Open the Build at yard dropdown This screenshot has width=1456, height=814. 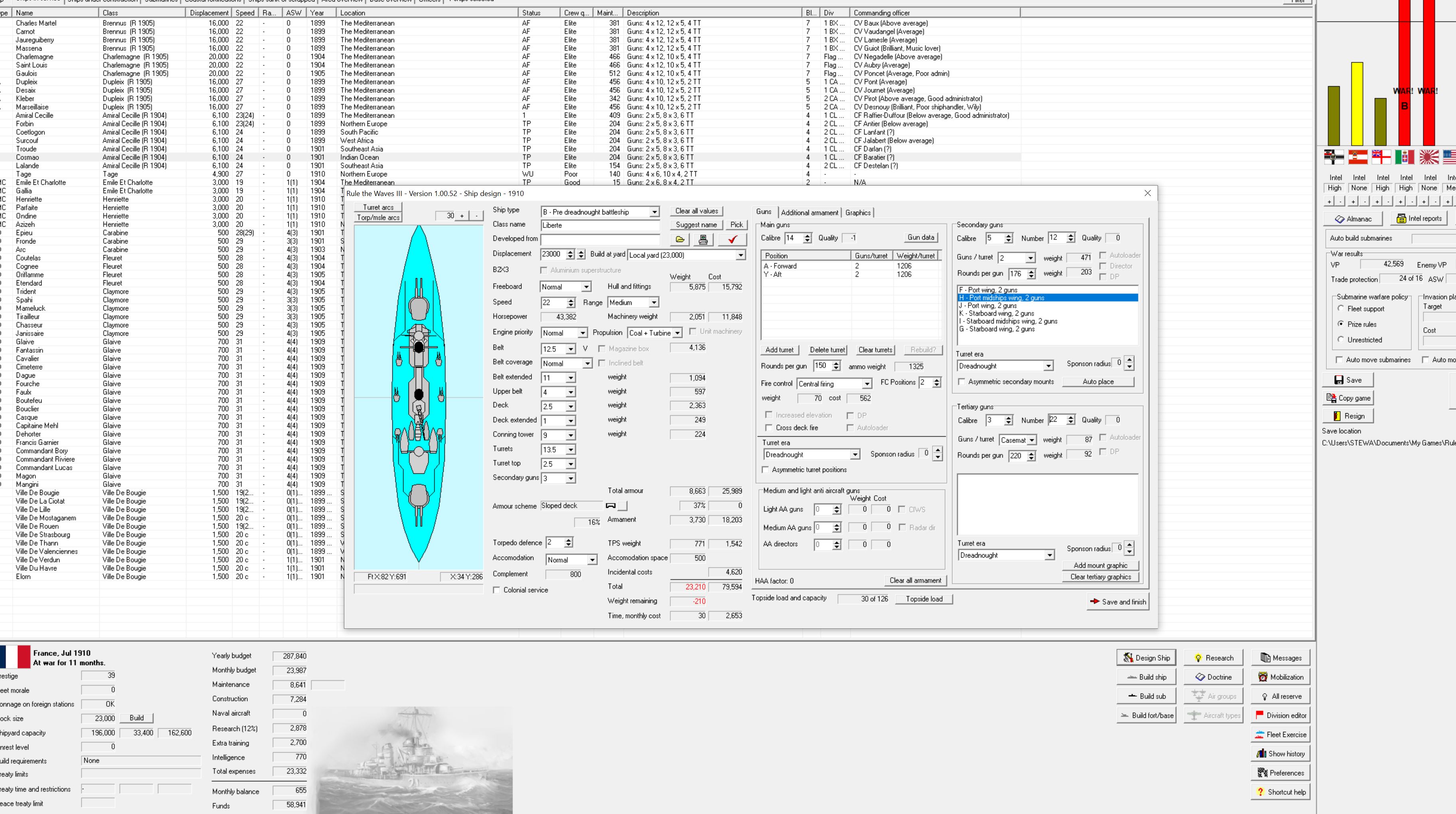[741, 255]
